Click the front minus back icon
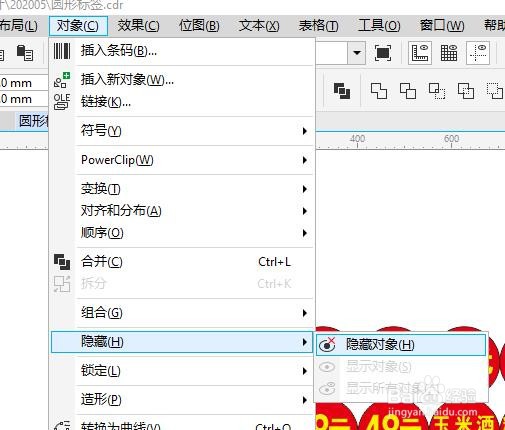Image resolution: width=505 pixels, height=430 pixels. (495, 91)
